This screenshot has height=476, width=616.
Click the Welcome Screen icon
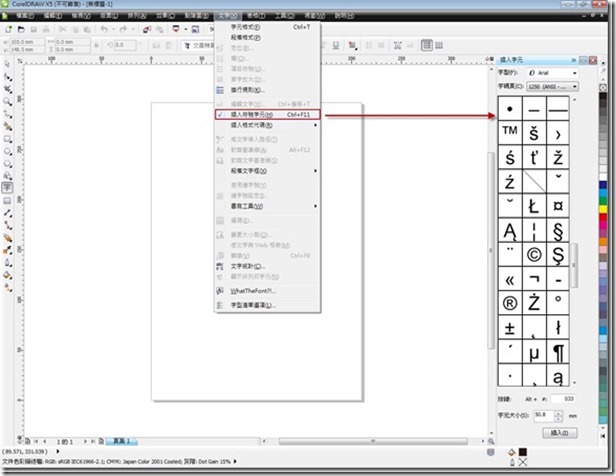click(195, 29)
